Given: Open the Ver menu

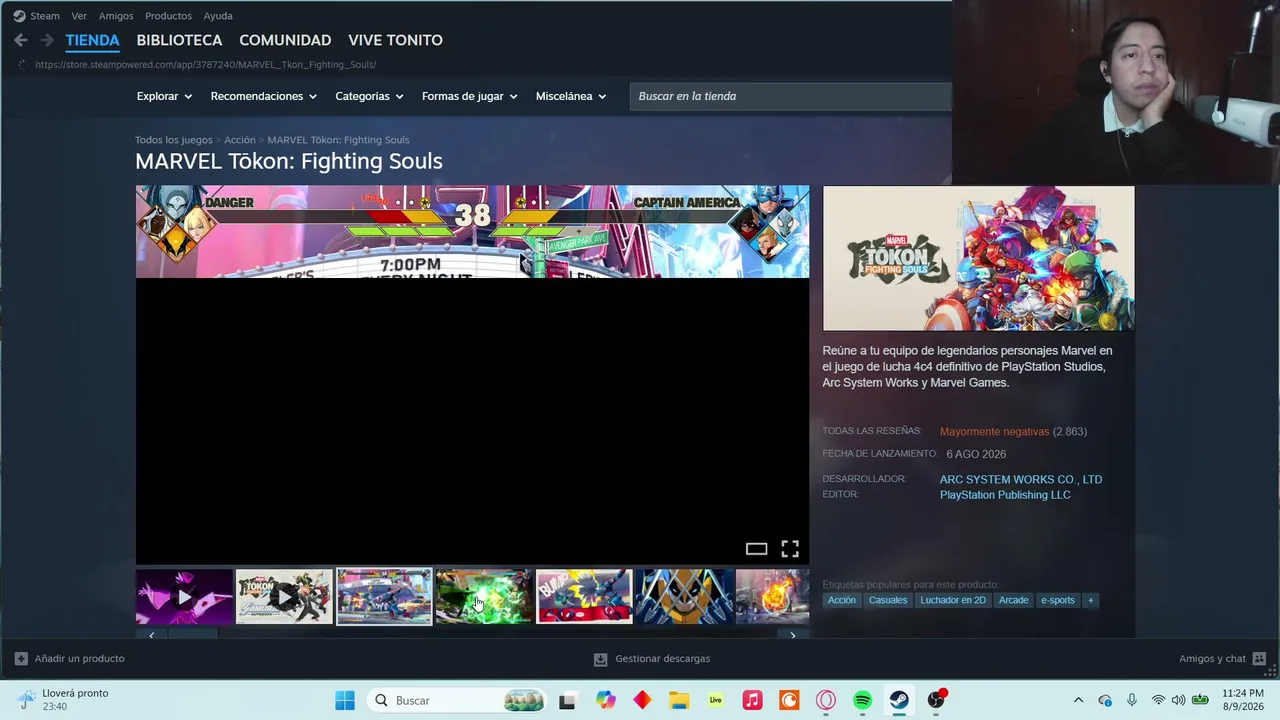Looking at the screenshot, I should click(79, 16).
